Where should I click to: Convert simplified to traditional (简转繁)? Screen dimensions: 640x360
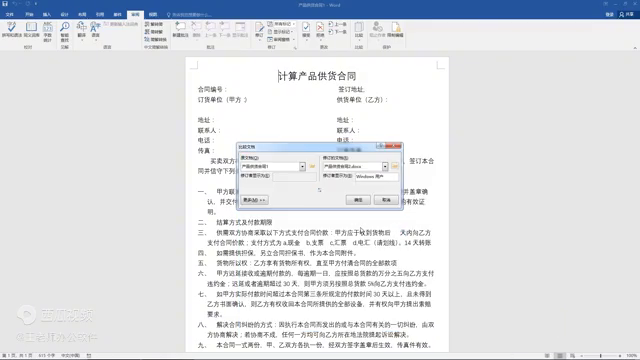coord(154,32)
